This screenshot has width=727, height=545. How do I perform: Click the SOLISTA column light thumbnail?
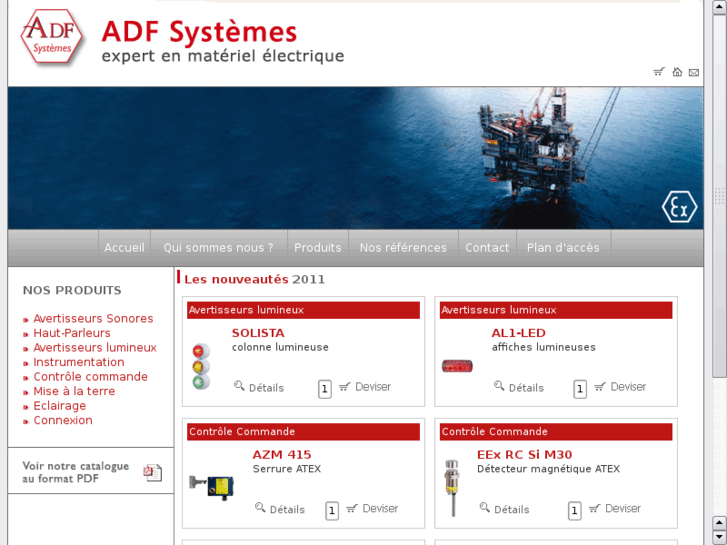(x=201, y=366)
